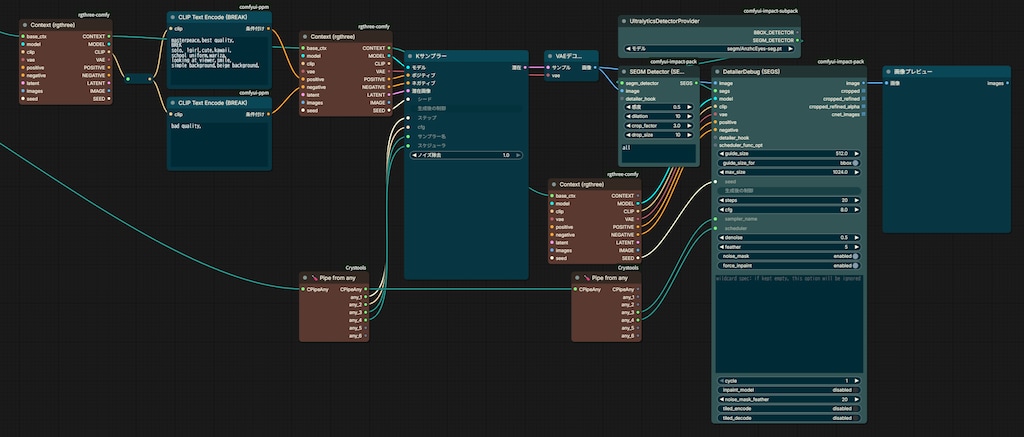Screen dimensions: 1024x437
Task: Open the モデル segm/AnzhcEyes-seg.pt combo
Action: pyautogui.click(x=709, y=48)
